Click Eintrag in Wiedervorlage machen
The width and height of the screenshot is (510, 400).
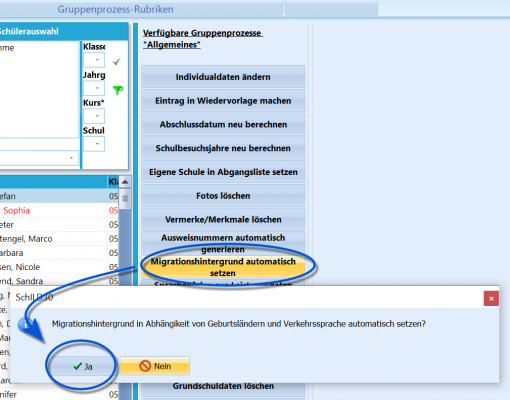click(223, 101)
